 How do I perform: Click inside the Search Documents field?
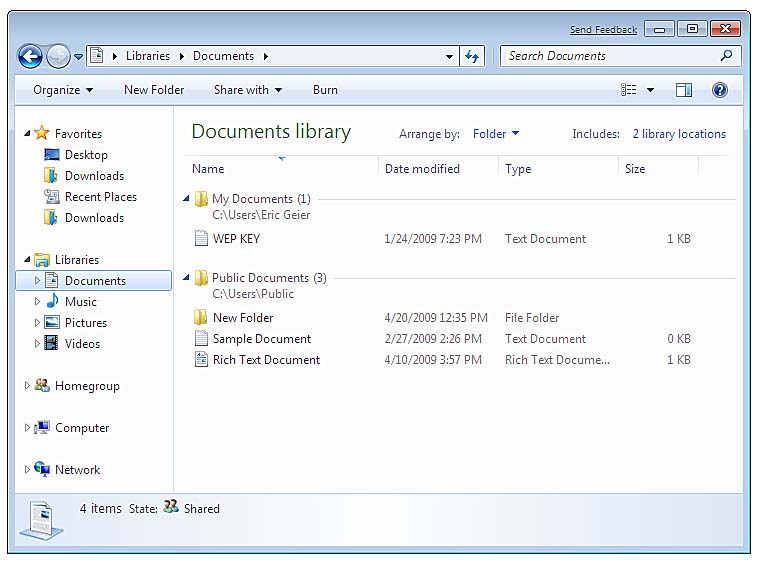[610, 56]
